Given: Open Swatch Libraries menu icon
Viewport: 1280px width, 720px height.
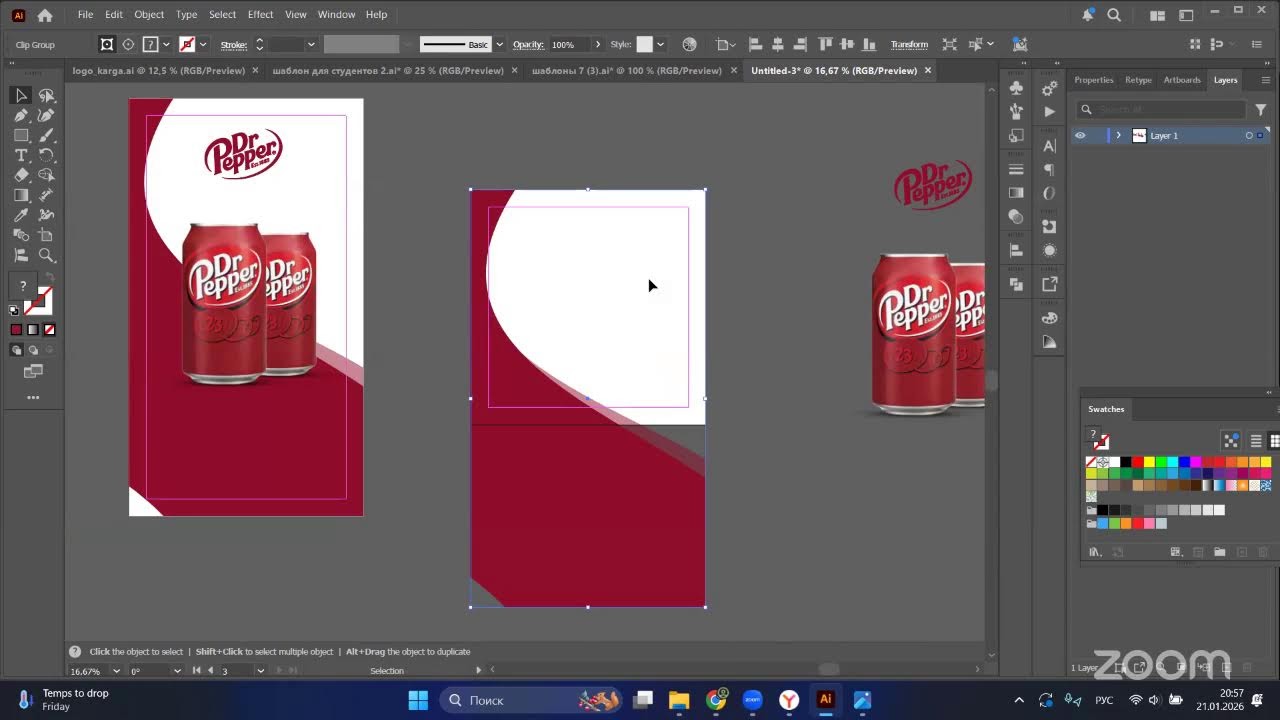Looking at the screenshot, I should [x=1096, y=552].
